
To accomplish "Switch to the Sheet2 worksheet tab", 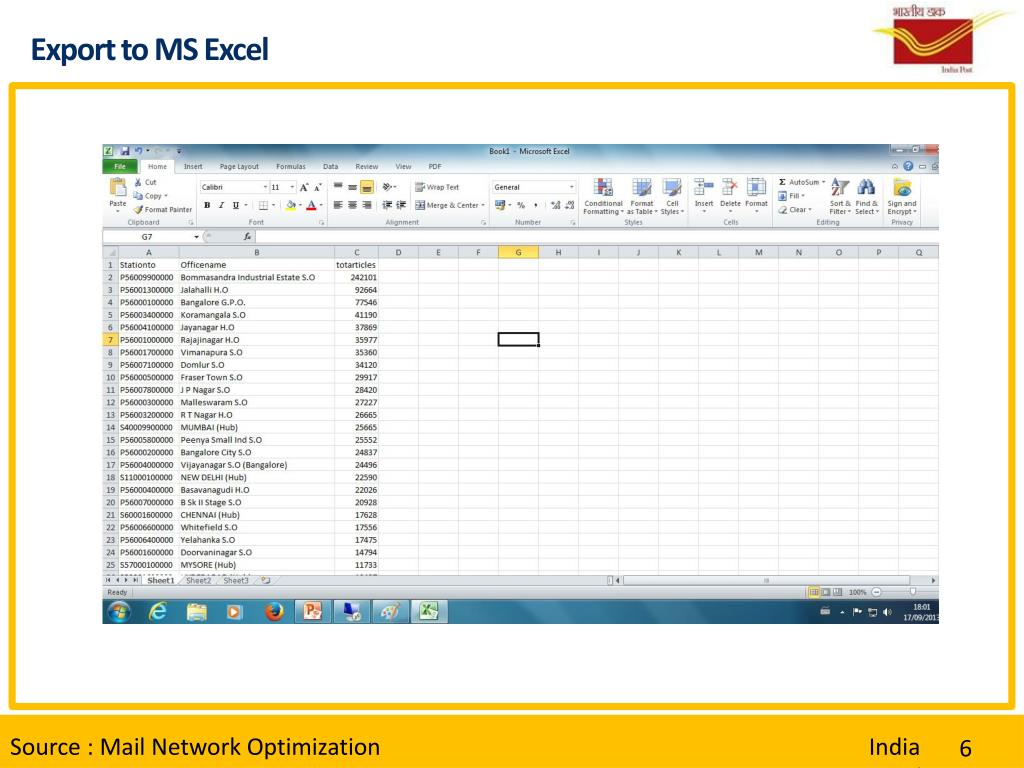I will point(199,580).
